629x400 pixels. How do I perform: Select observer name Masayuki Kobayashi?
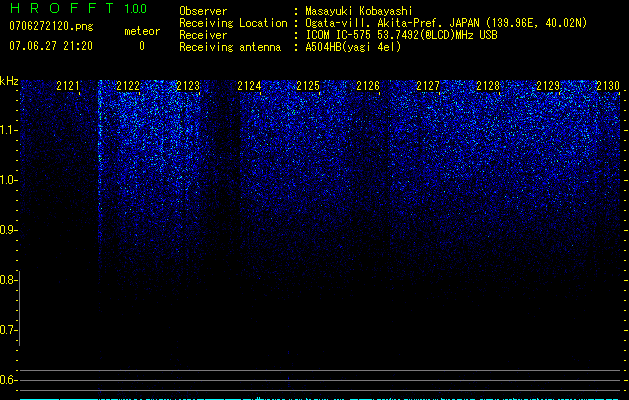click(359, 11)
